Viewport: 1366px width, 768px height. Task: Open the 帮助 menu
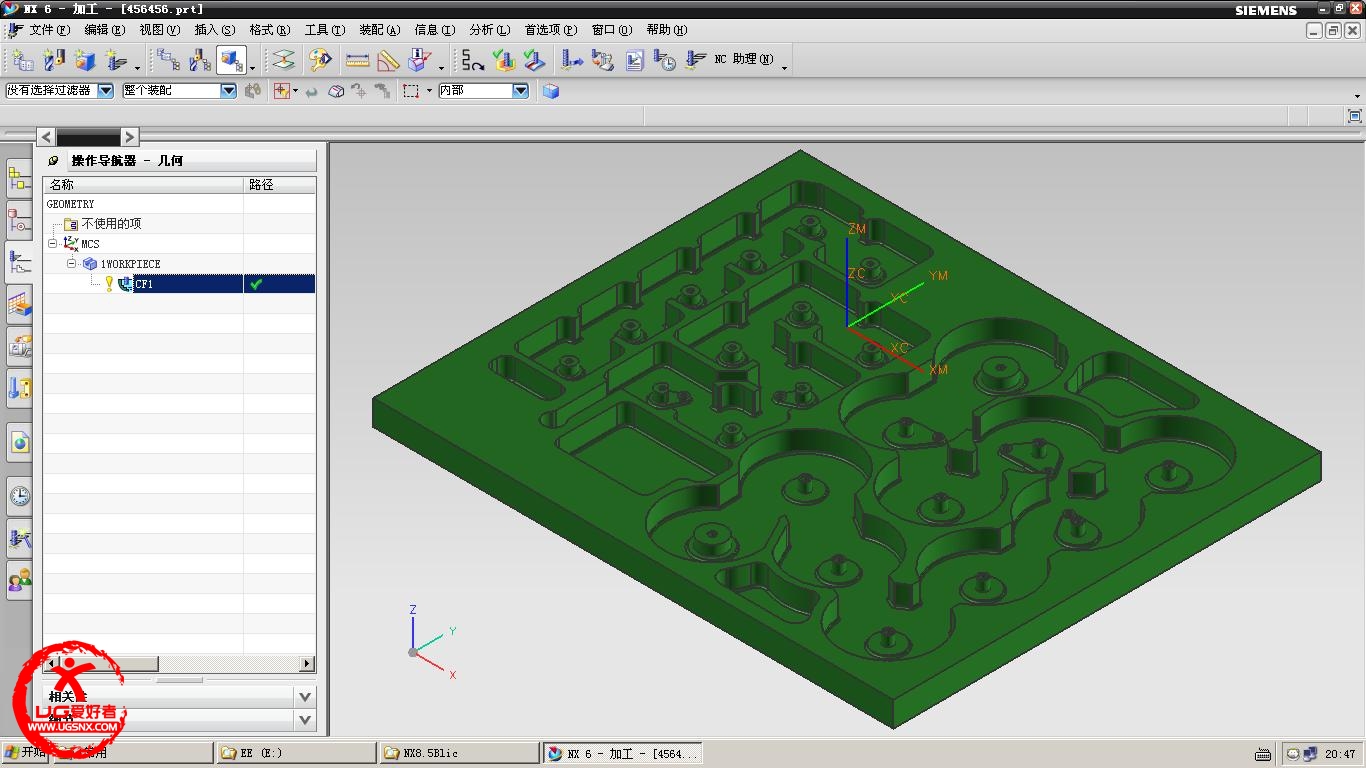pos(666,30)
